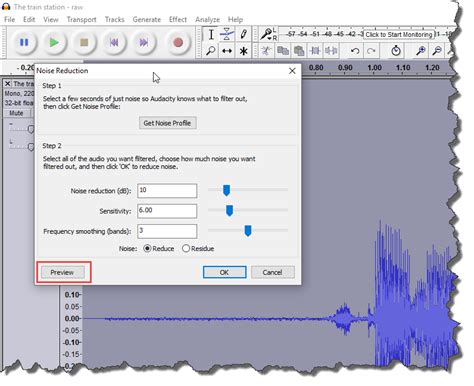This screenshot has width=474, height=386.
Task: Click the Zoom In magnifier icon
Action: tap(421, 51)
